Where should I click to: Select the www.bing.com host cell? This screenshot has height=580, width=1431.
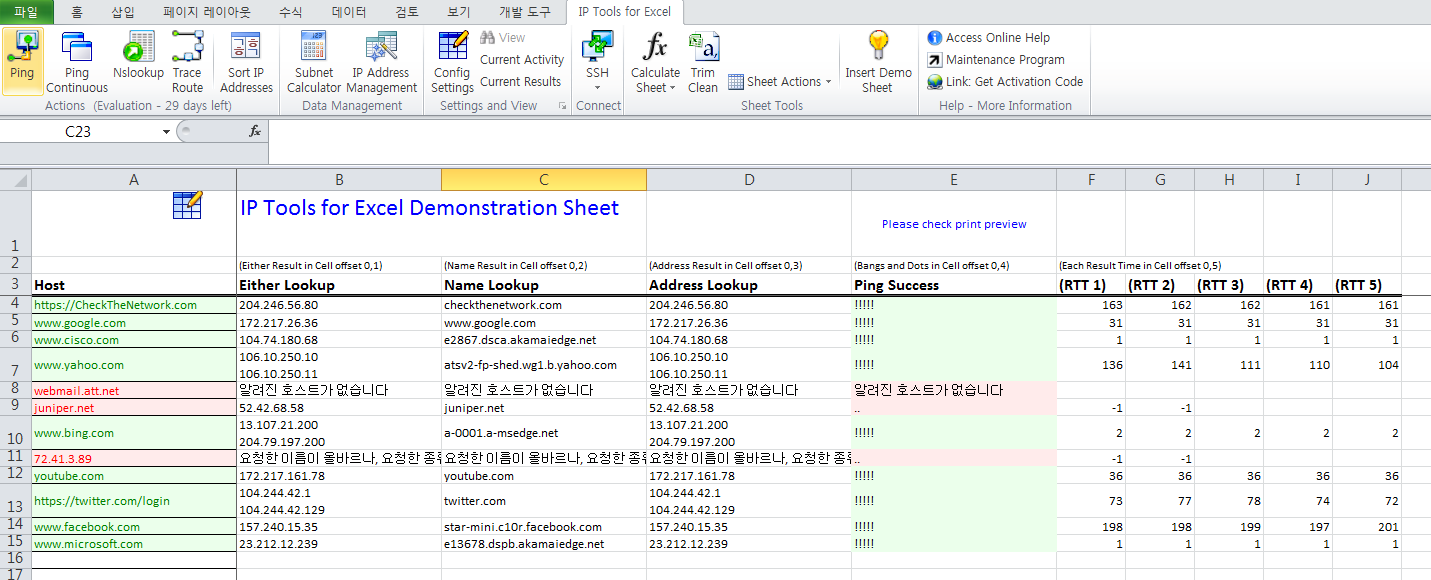pos(134,433)
